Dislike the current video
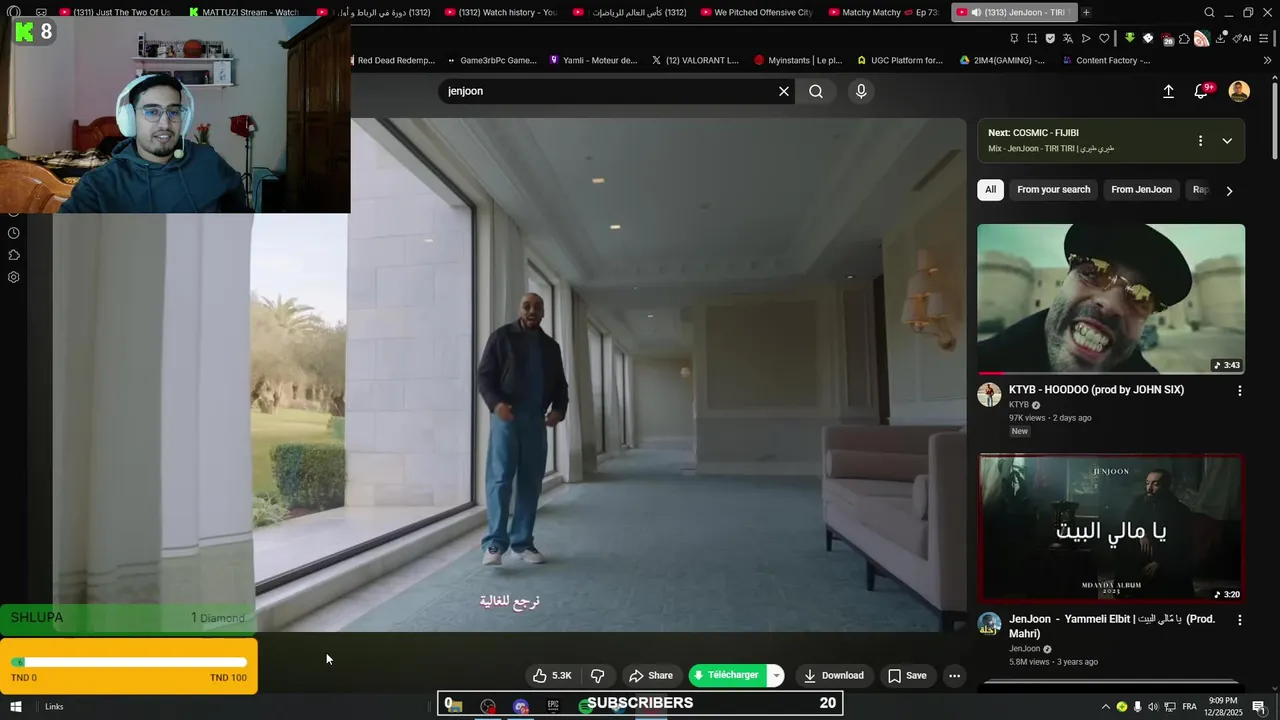Screen dimensions: 1280x720 [598, 676]
